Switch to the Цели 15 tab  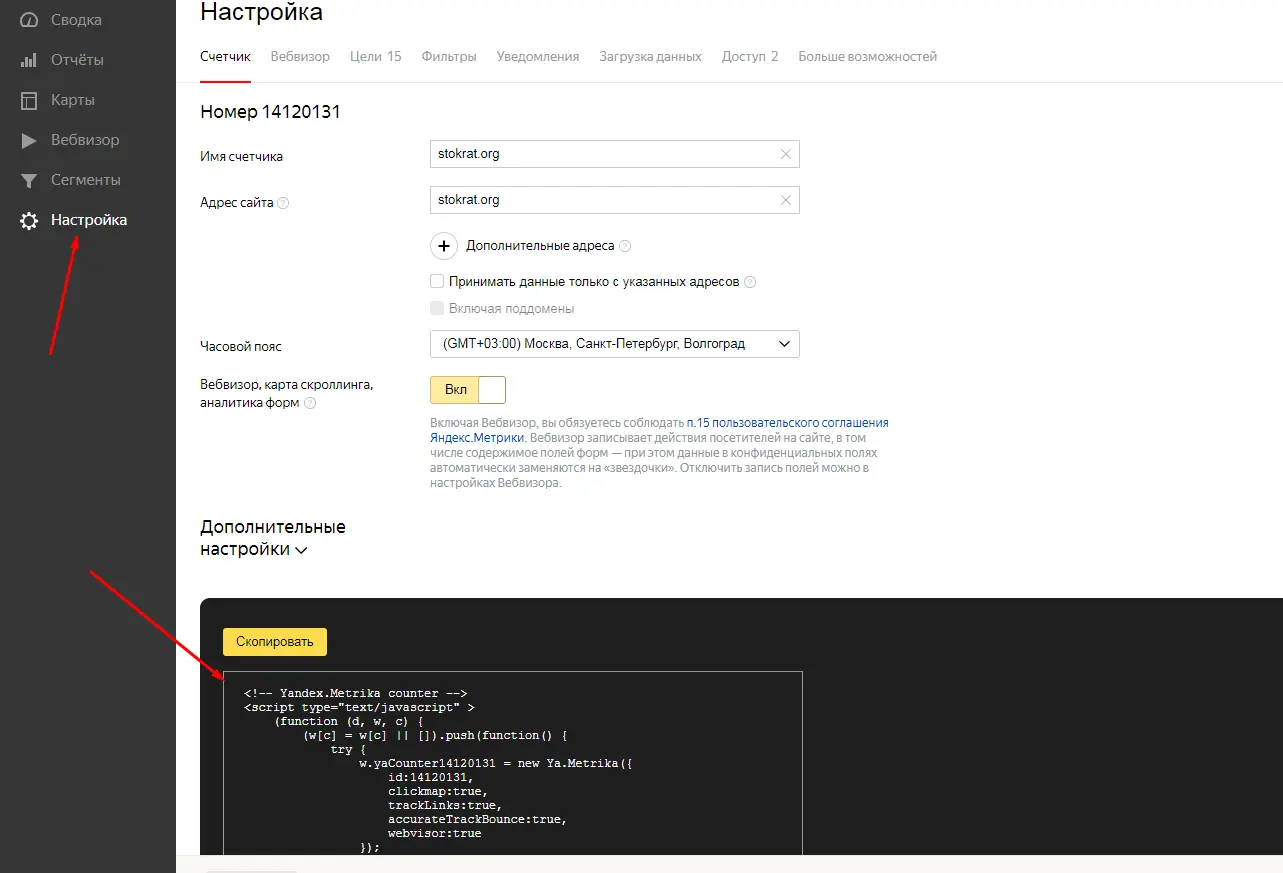click(x=376, y=57)
